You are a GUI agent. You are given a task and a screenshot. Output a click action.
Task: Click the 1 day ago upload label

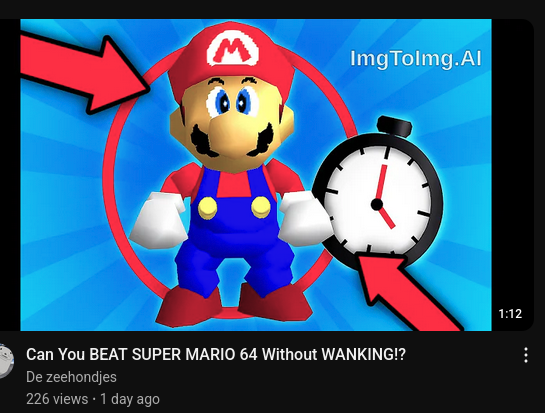130,399
